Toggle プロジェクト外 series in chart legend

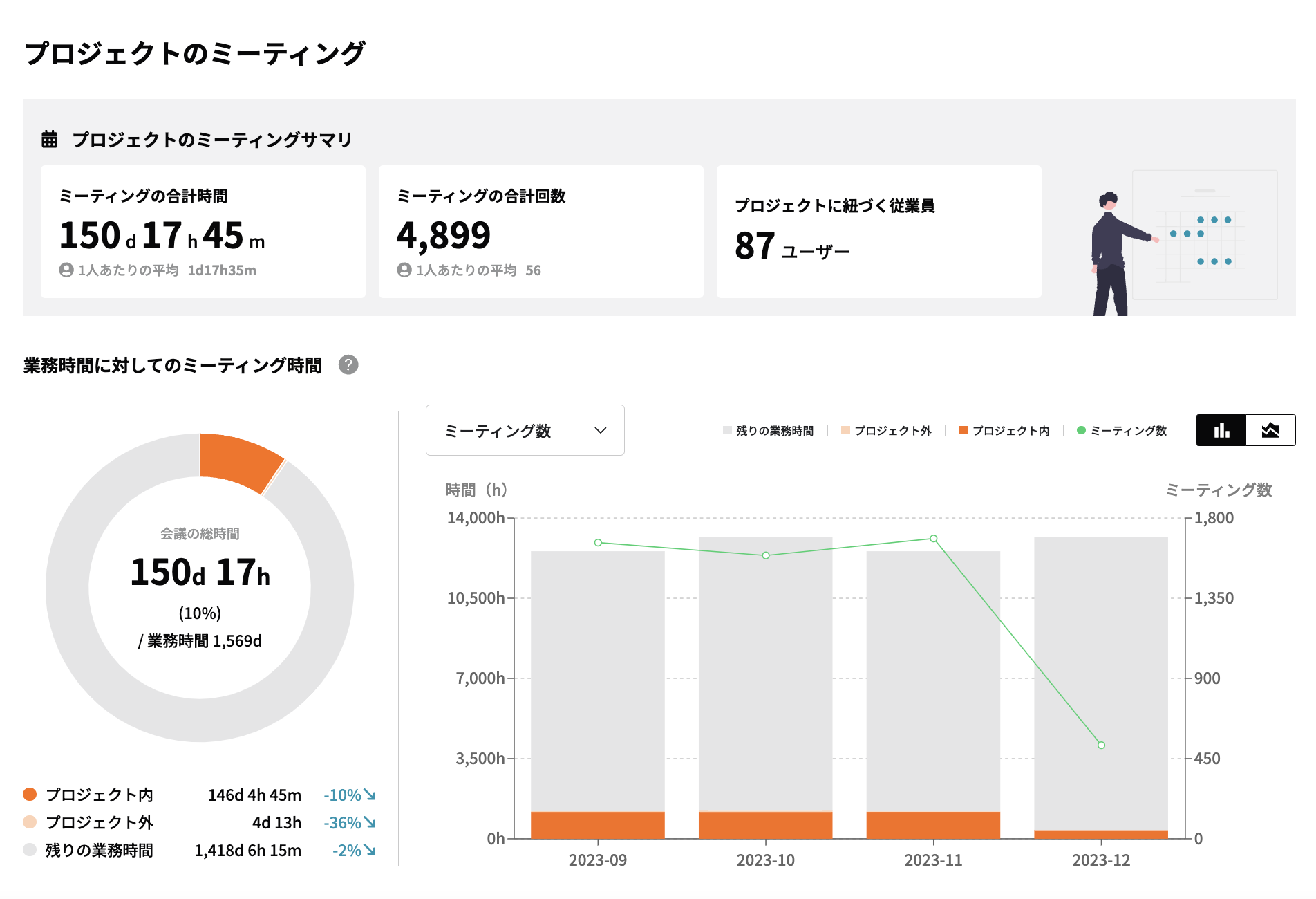886,431
